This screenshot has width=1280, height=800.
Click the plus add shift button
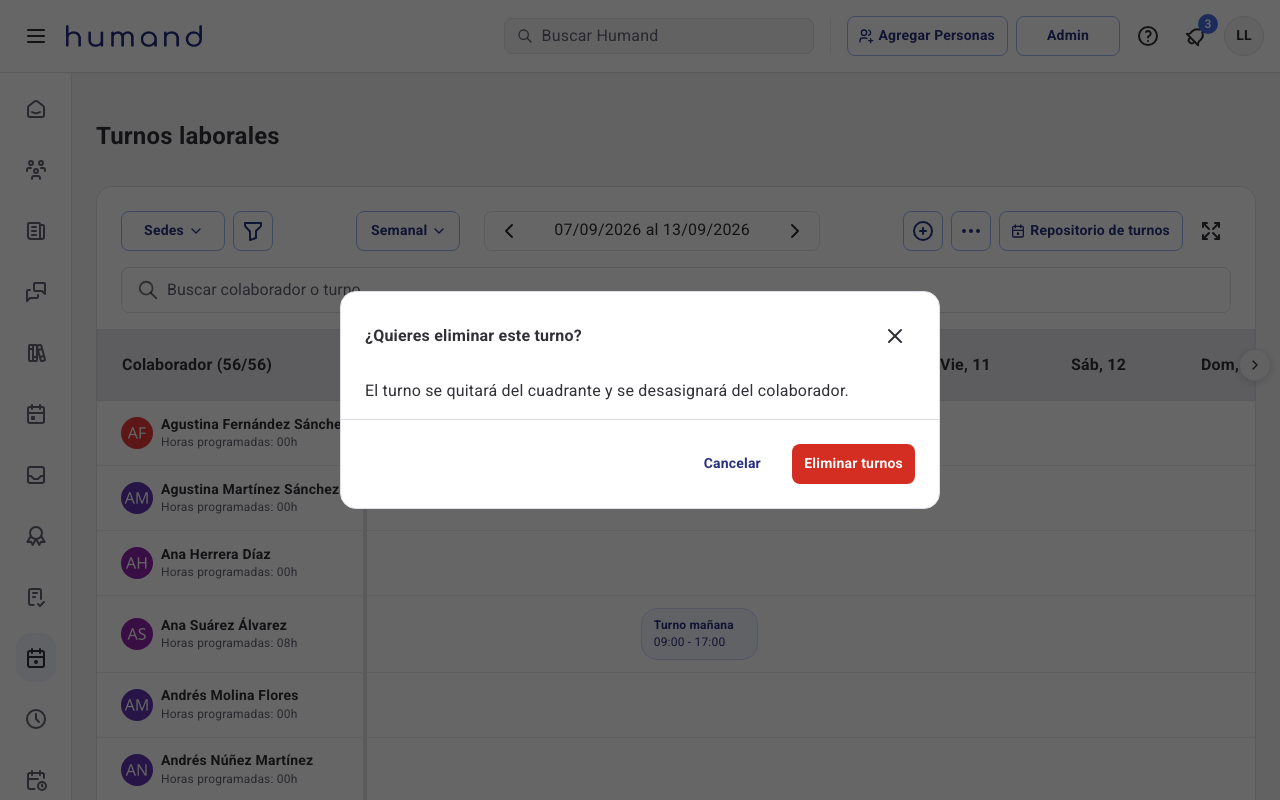tap(923, 231)
